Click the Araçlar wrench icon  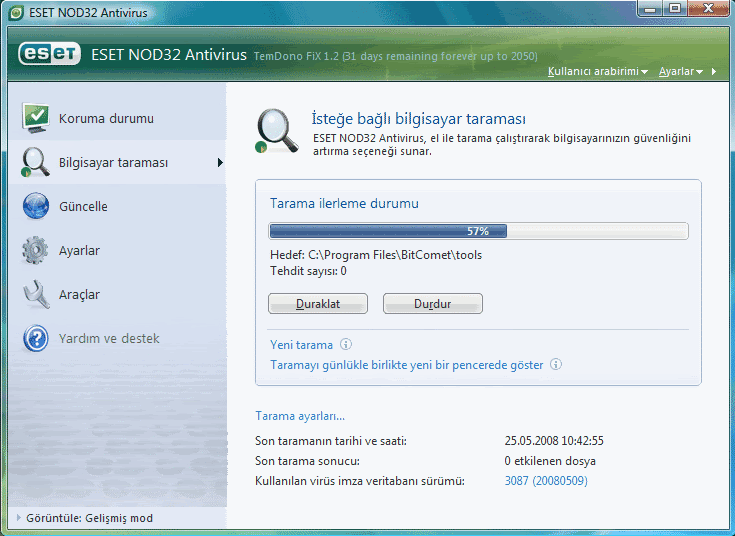coord(36,294)
